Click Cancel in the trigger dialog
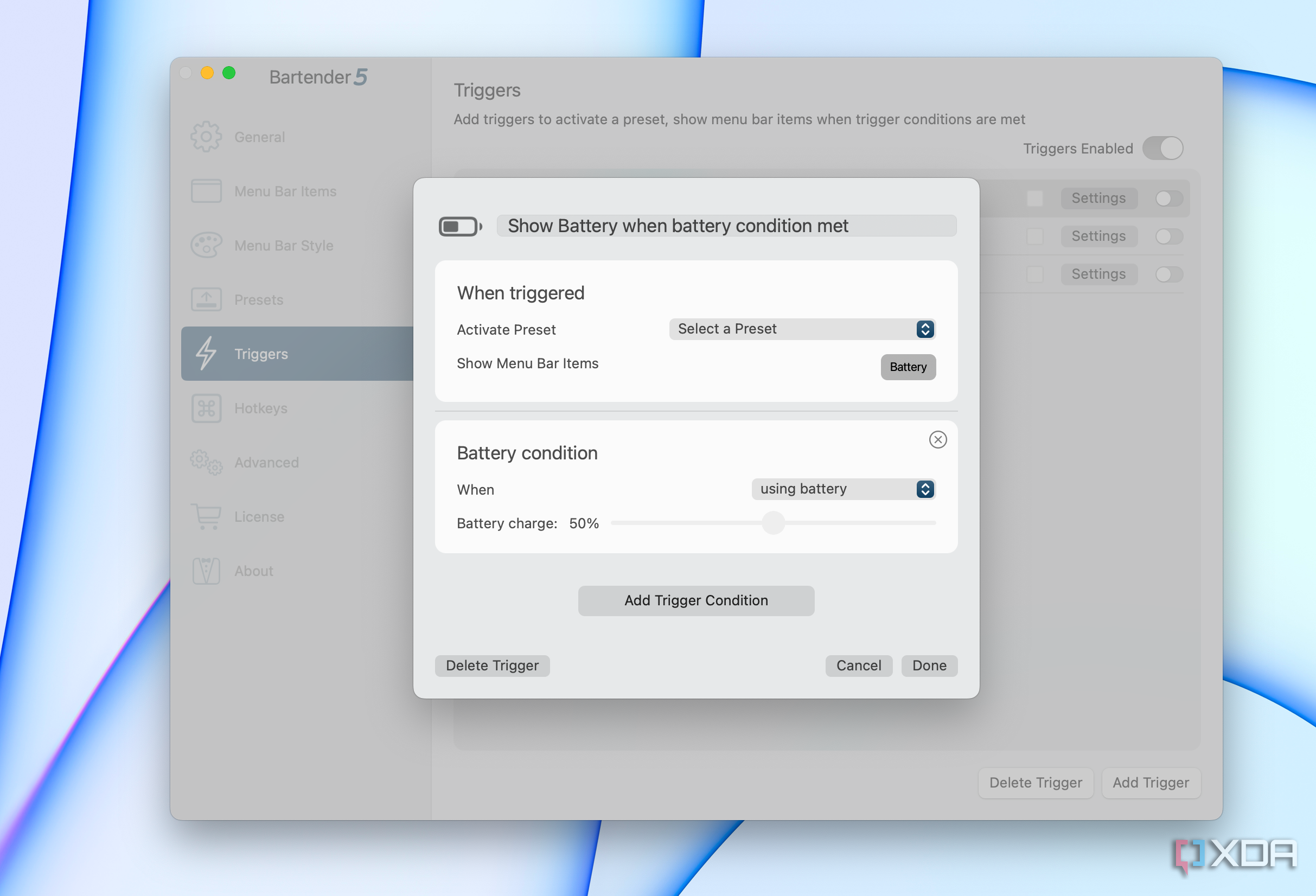This screenshot has width=1316, height=896. [x=859, y=665]
